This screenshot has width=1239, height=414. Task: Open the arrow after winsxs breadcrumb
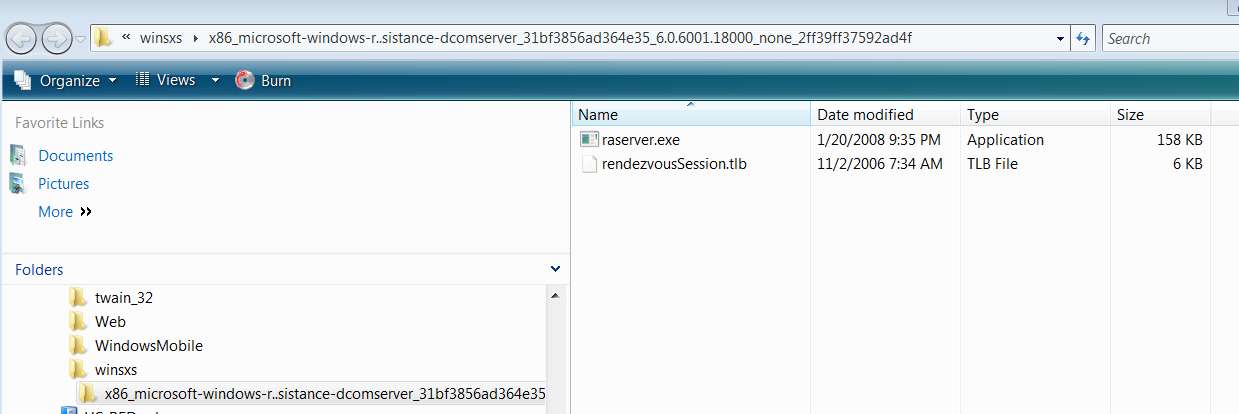194,39
